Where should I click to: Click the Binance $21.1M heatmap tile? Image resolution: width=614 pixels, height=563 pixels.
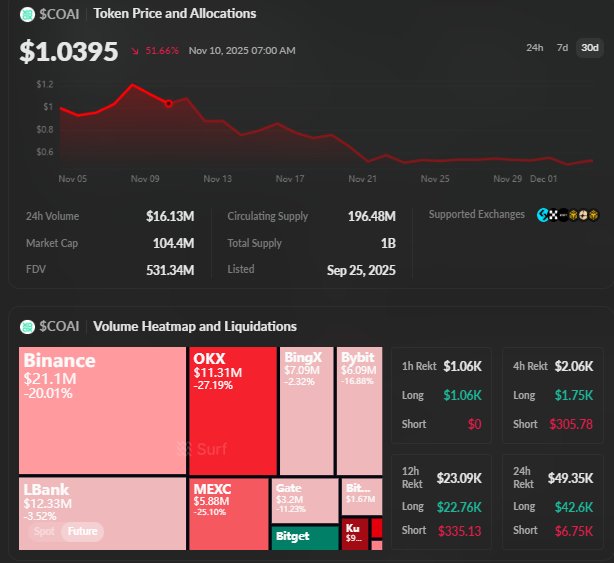pos(102,410)
